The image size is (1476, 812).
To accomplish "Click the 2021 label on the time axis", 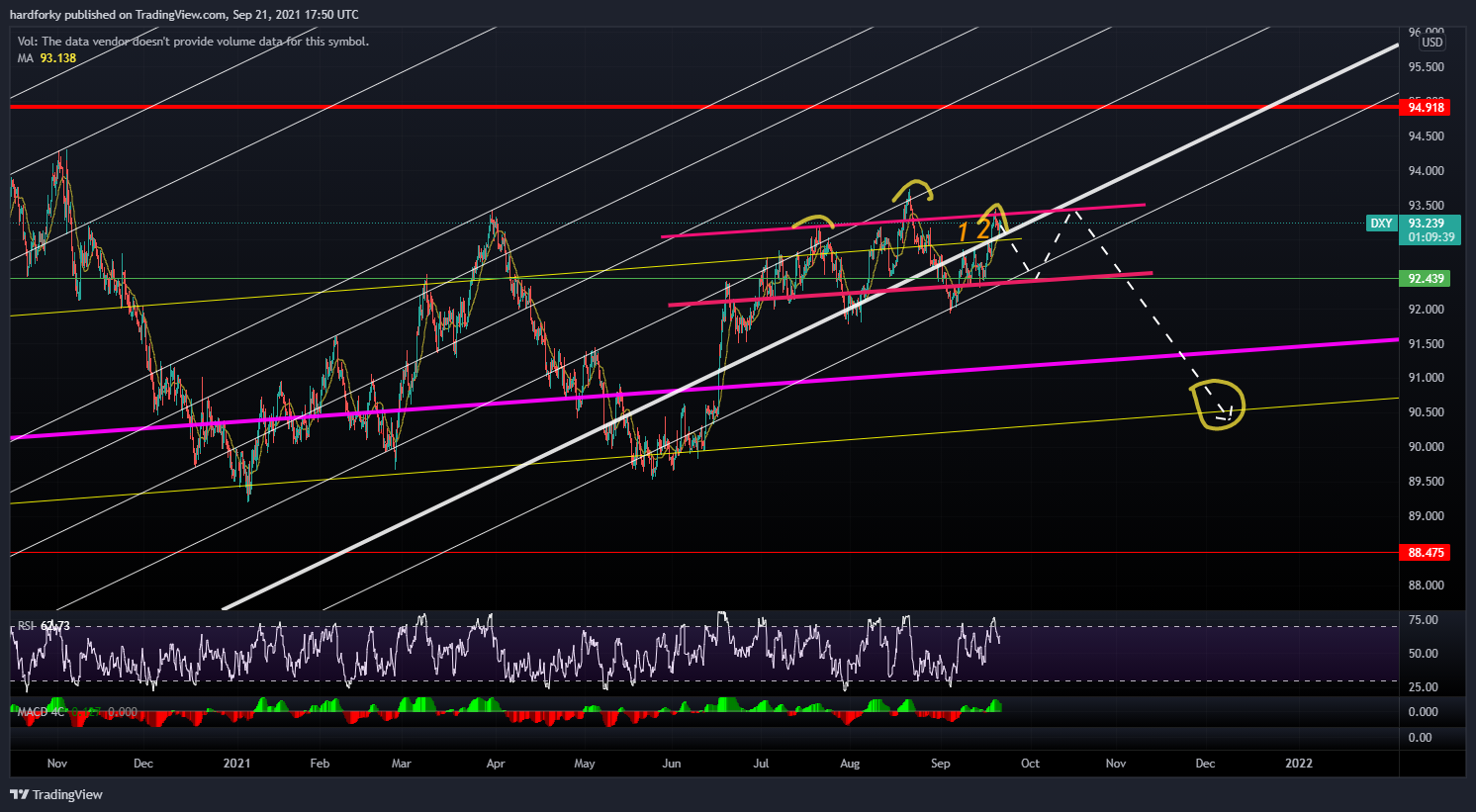I will pos(237,764).
